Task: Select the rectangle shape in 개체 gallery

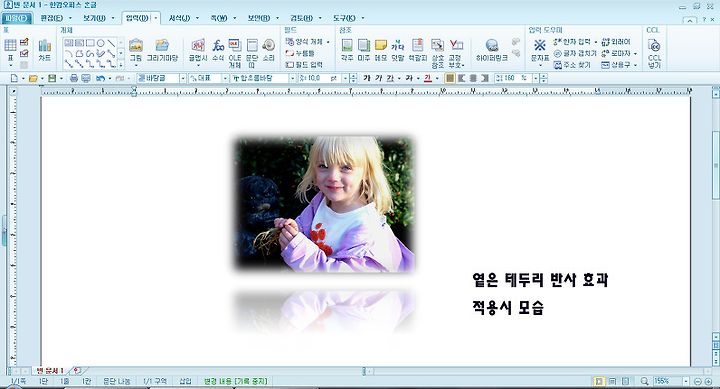Action: click(x=90, y=43)
